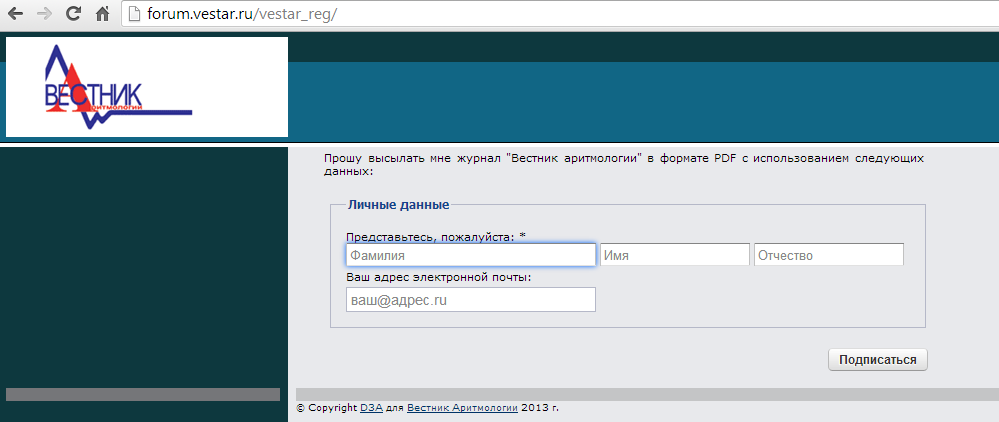Click the ваш@адрес.ru email field
The width and height of the screenshot is (999, 422).
(x=470, y=300)
